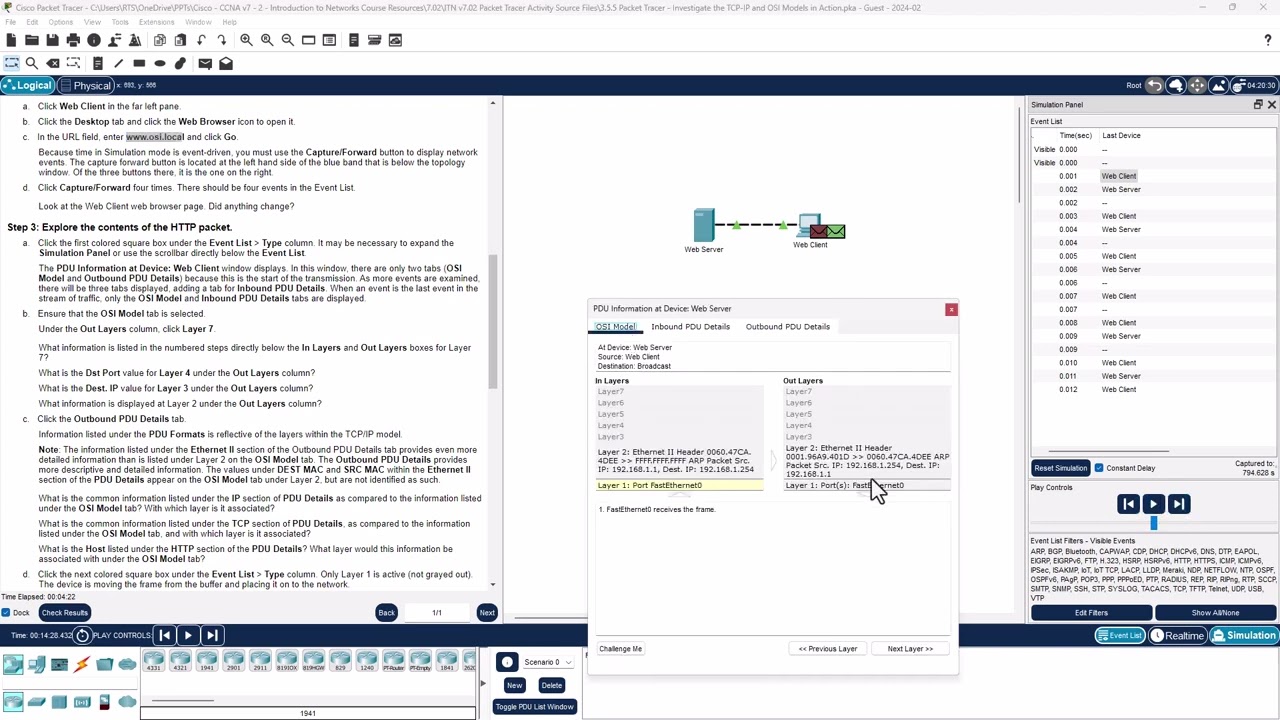Click the Redo arrow icon

pyautogui.click(x=221, y=40)
